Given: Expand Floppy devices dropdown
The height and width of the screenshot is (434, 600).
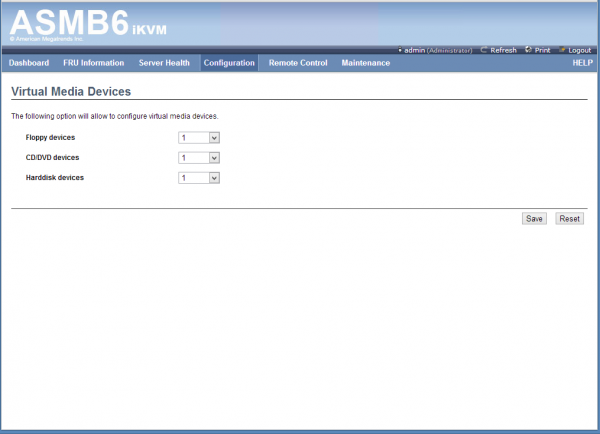Looking at the screenshot, I should (x=199, y=138).
